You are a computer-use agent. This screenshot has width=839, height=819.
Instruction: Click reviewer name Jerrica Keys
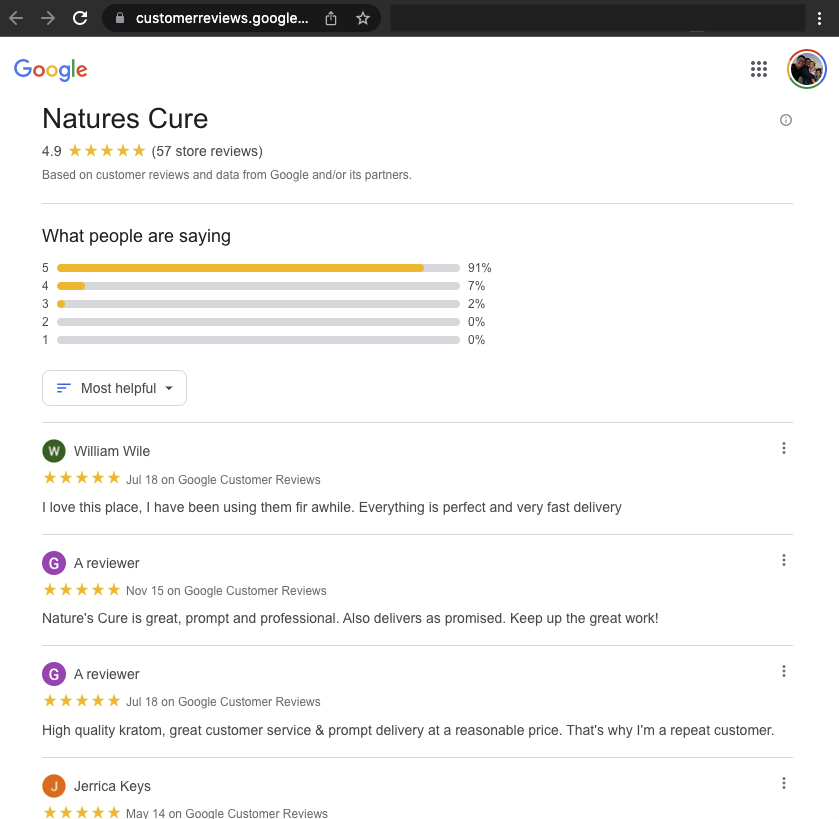point(112,786)
